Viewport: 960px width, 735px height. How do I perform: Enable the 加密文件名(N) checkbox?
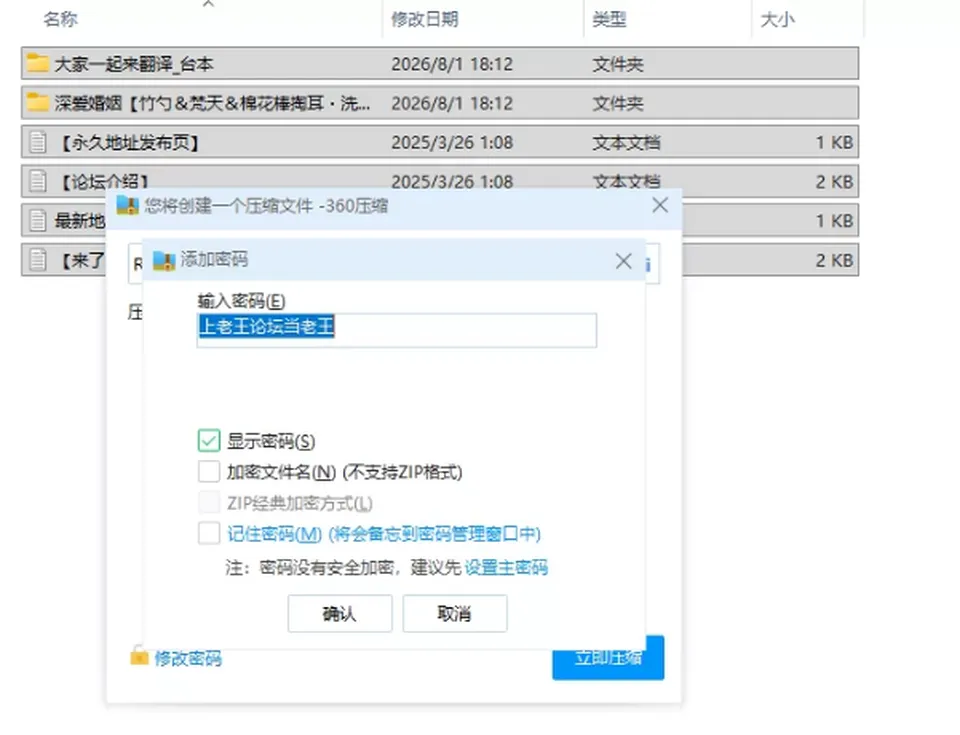(209, 472)
